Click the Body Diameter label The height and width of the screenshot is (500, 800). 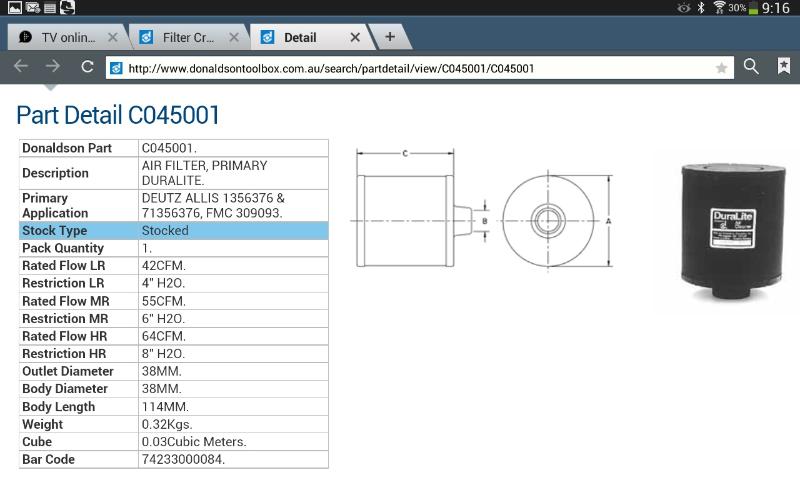tap(65, 389)
